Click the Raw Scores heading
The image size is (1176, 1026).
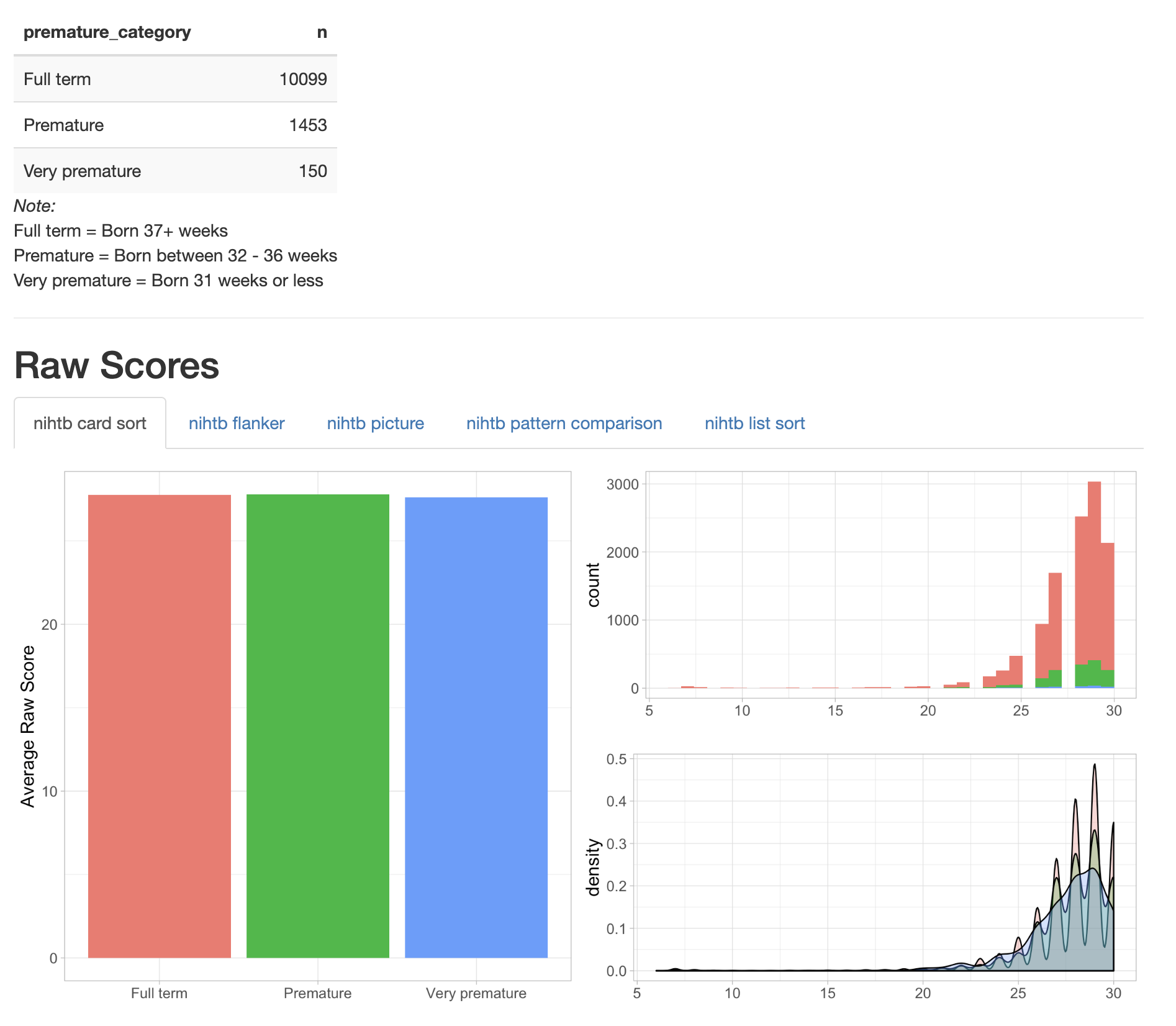coord(117,365)
